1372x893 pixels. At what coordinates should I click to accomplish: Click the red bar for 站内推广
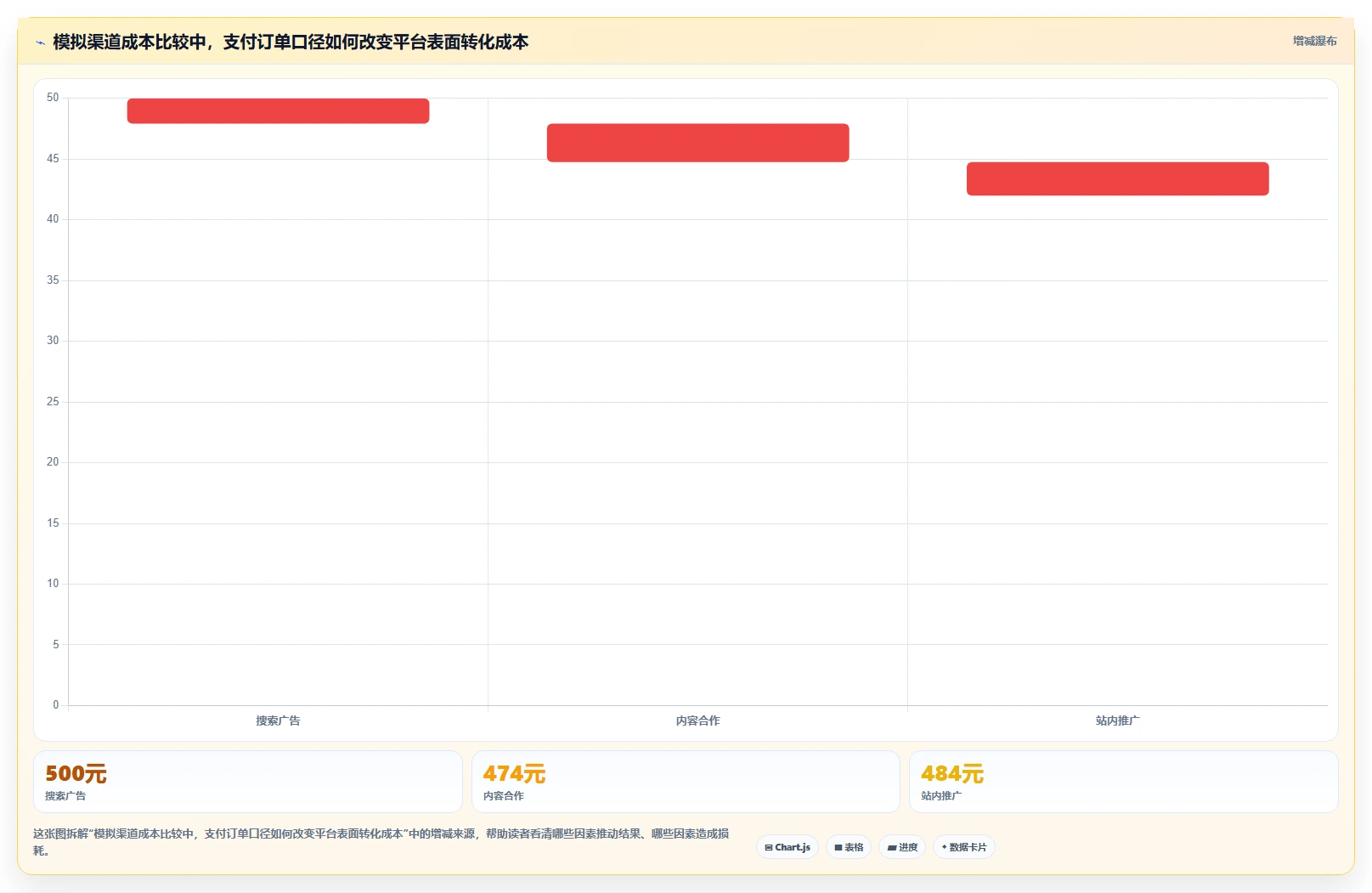(1117, 178)
